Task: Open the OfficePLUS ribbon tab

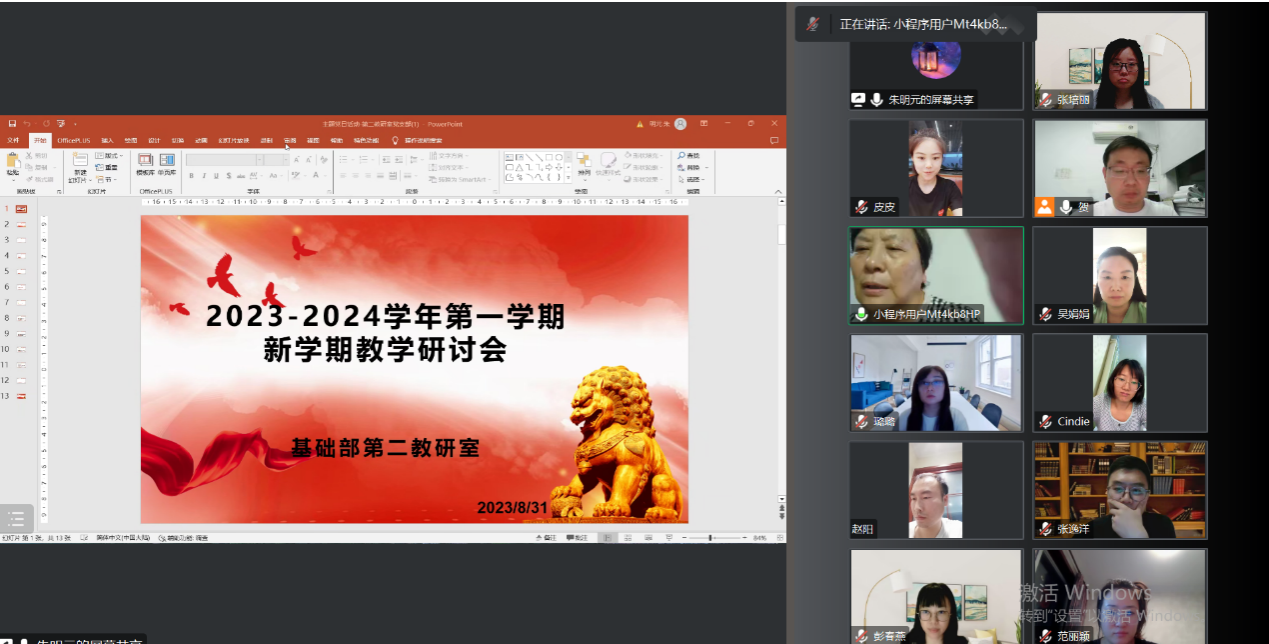Action: pyautogui.click(x=74, y=140)
